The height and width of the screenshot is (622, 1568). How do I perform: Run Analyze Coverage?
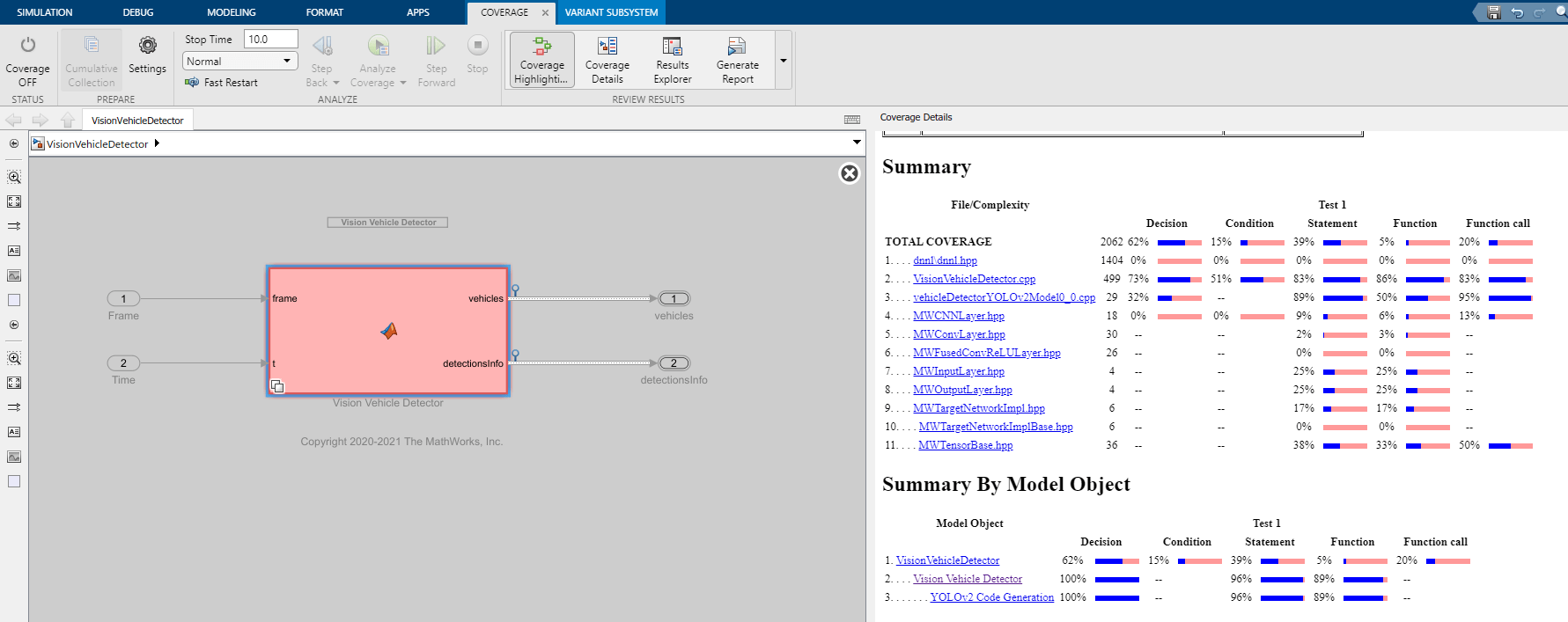[379, 45]
